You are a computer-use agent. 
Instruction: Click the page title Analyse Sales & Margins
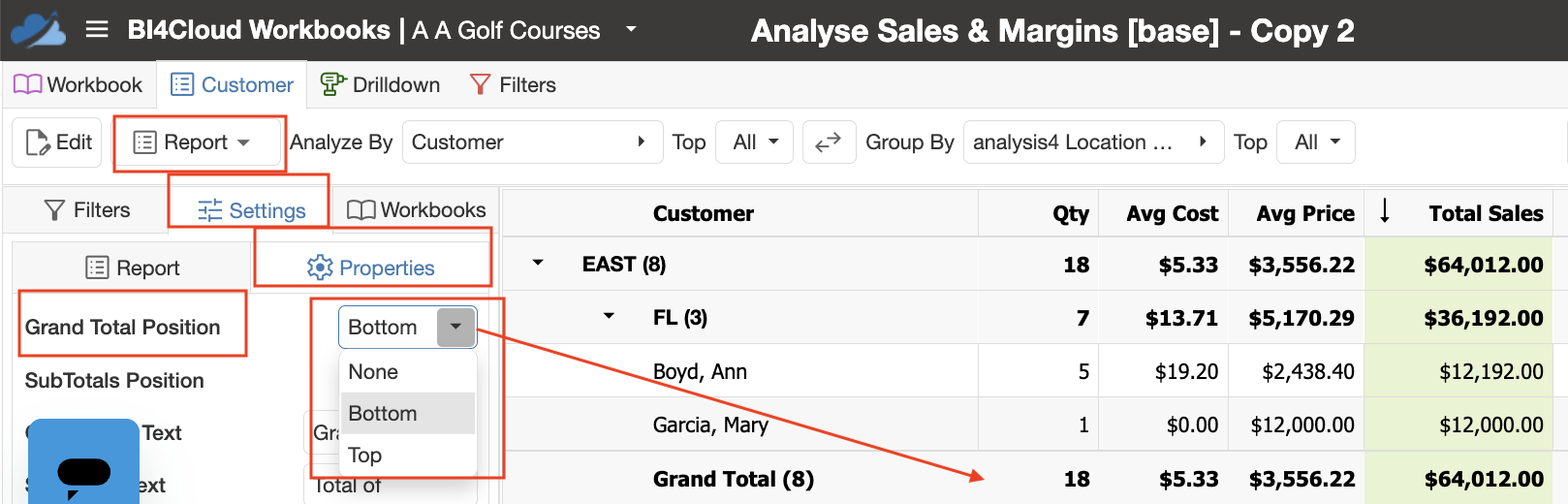coord(1052,31)
